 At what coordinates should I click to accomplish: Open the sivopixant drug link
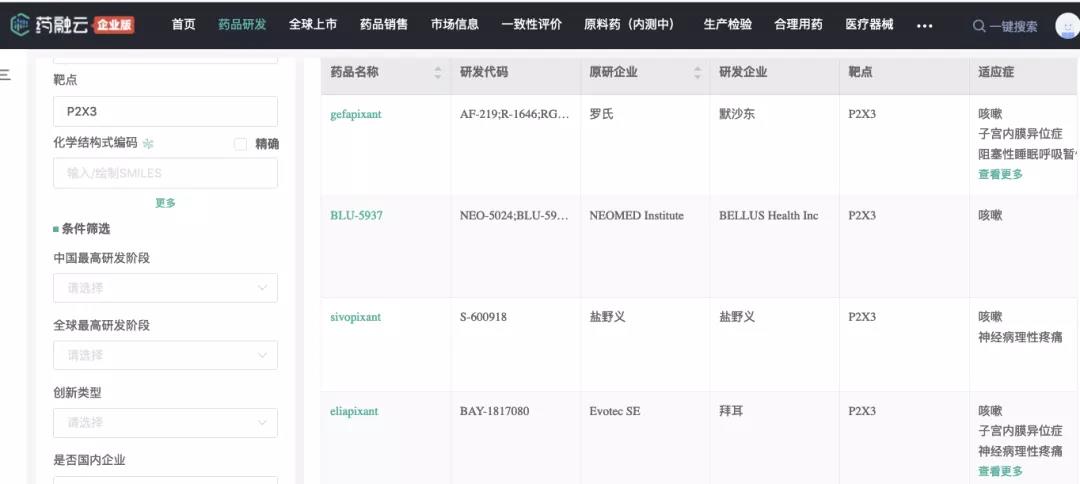tap(355, 317)
